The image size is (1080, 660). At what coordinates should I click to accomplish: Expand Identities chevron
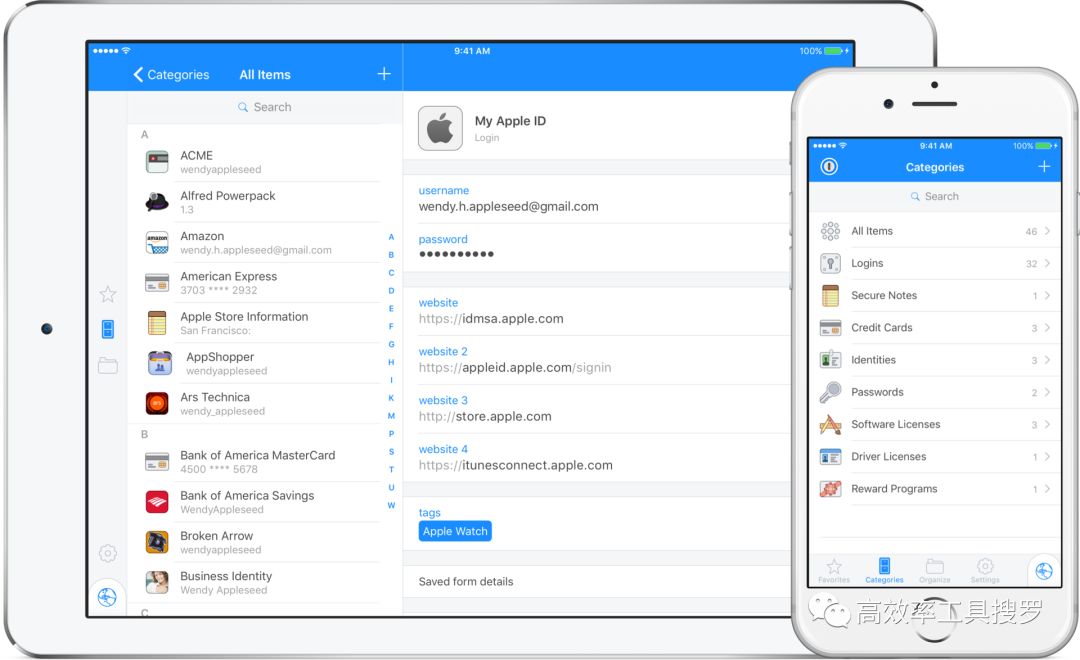tap(1047, 360)
